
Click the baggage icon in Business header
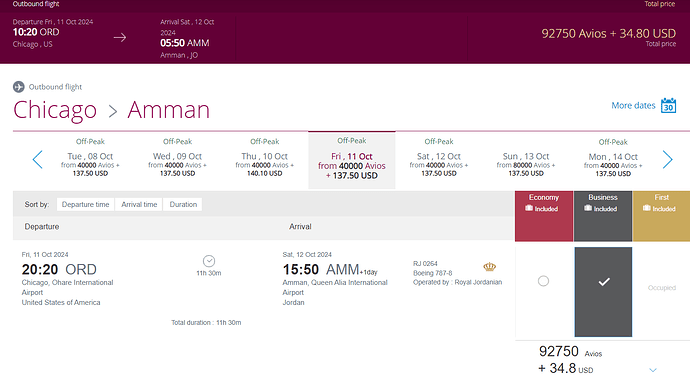(588, 208)
